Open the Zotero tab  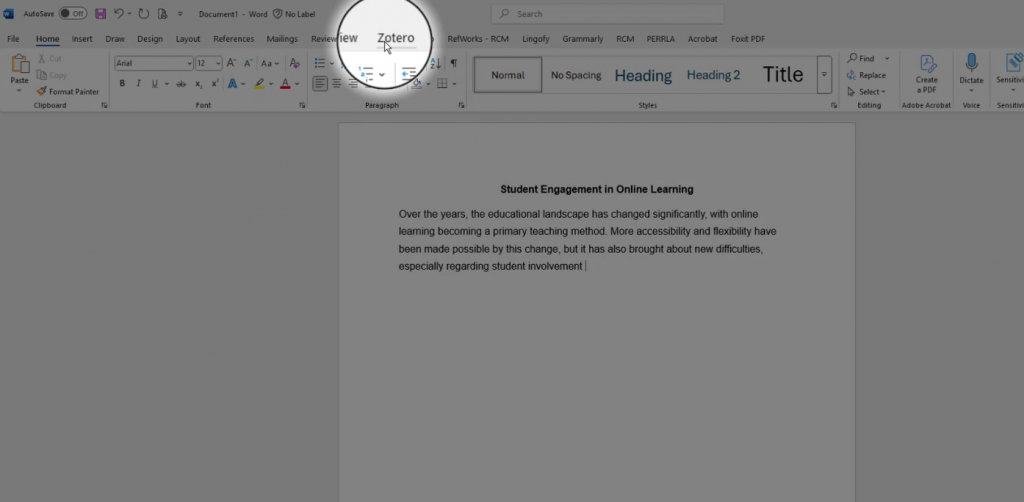395,38
